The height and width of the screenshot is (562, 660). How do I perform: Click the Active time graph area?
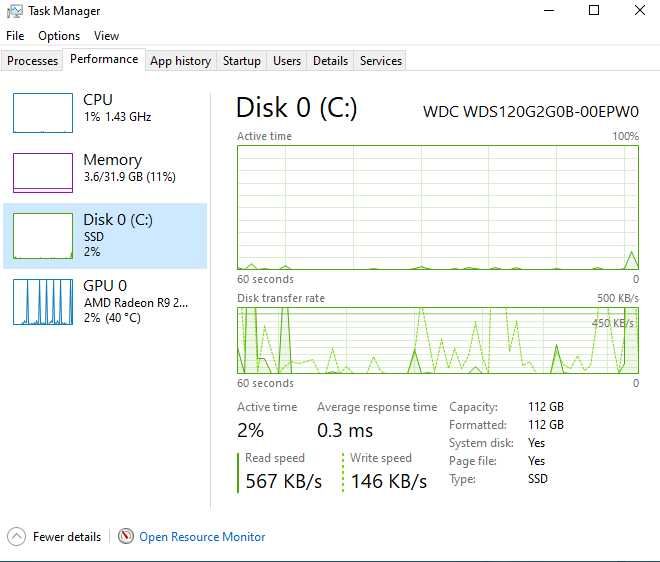click(437, 207)
